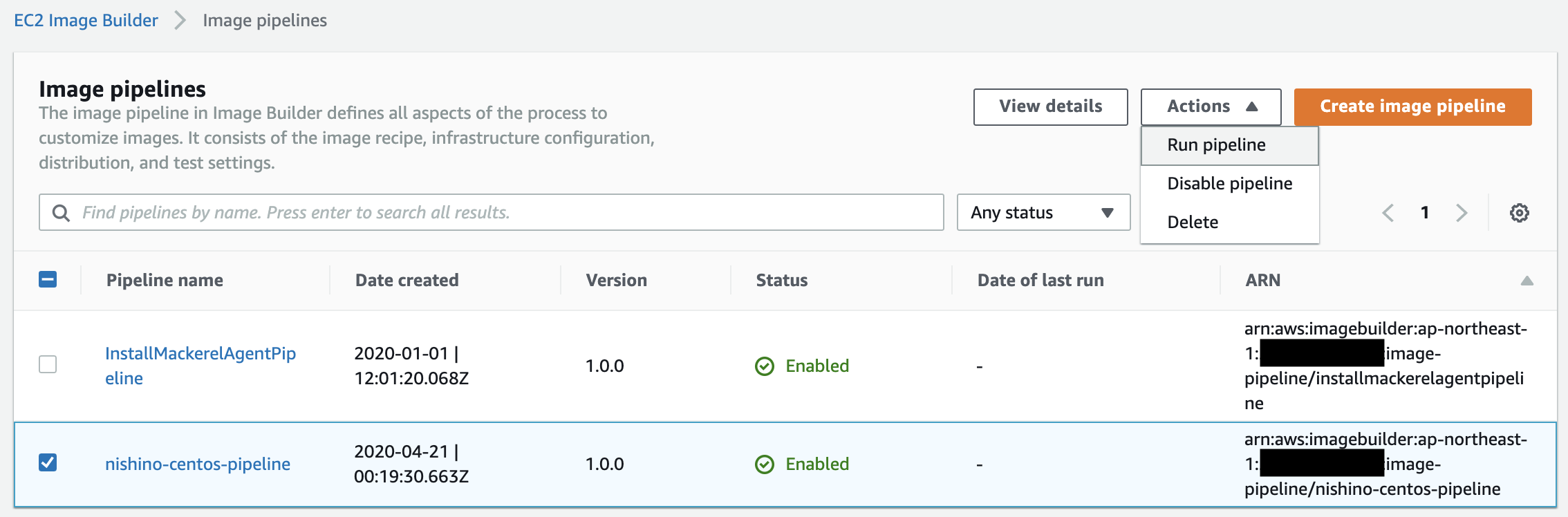This screenshot has height=517, width=1568.
Task: Select the InstallMackerelAgentPipeline row checkbox
Action: click(48, 364)
